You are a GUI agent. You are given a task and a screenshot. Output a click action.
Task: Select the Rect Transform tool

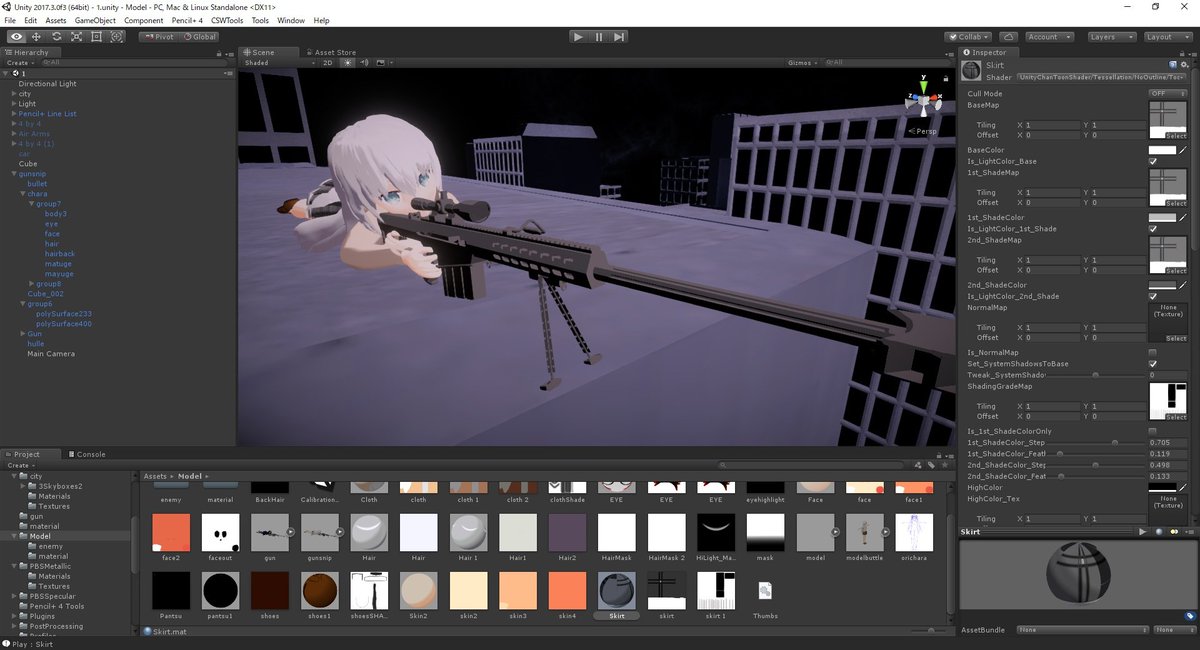pos(96,37)
